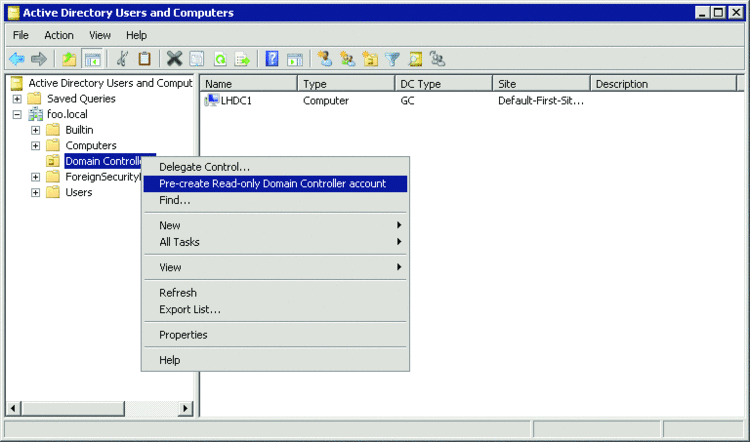Image resolution: width=750 pixels, height=442 pixels.
Task: Choose Delegate Control from context menu
Action: (x=275, y=167)
